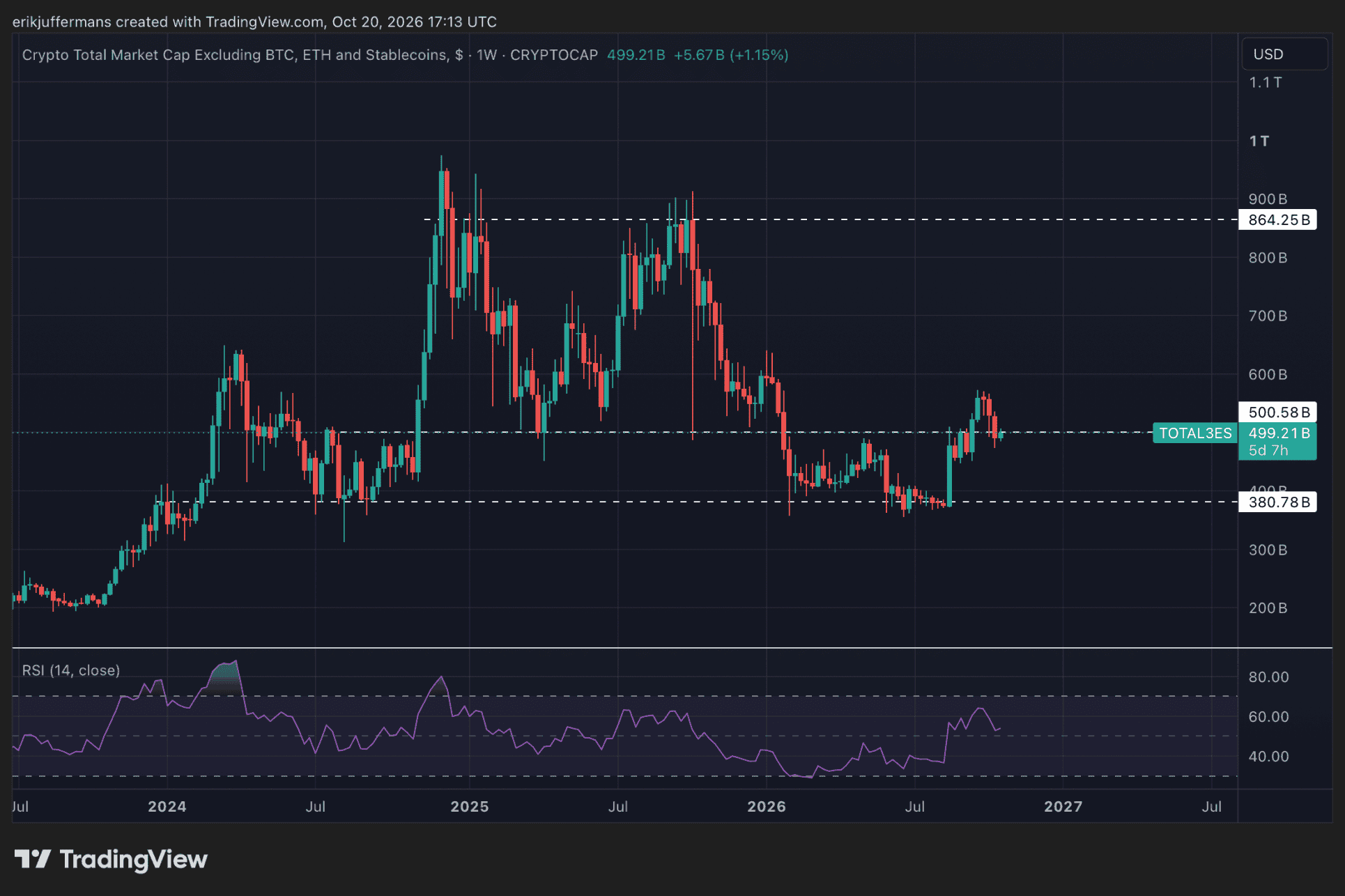
Task: Click the 499.21 B current price label
Action: coord(1278,433)
